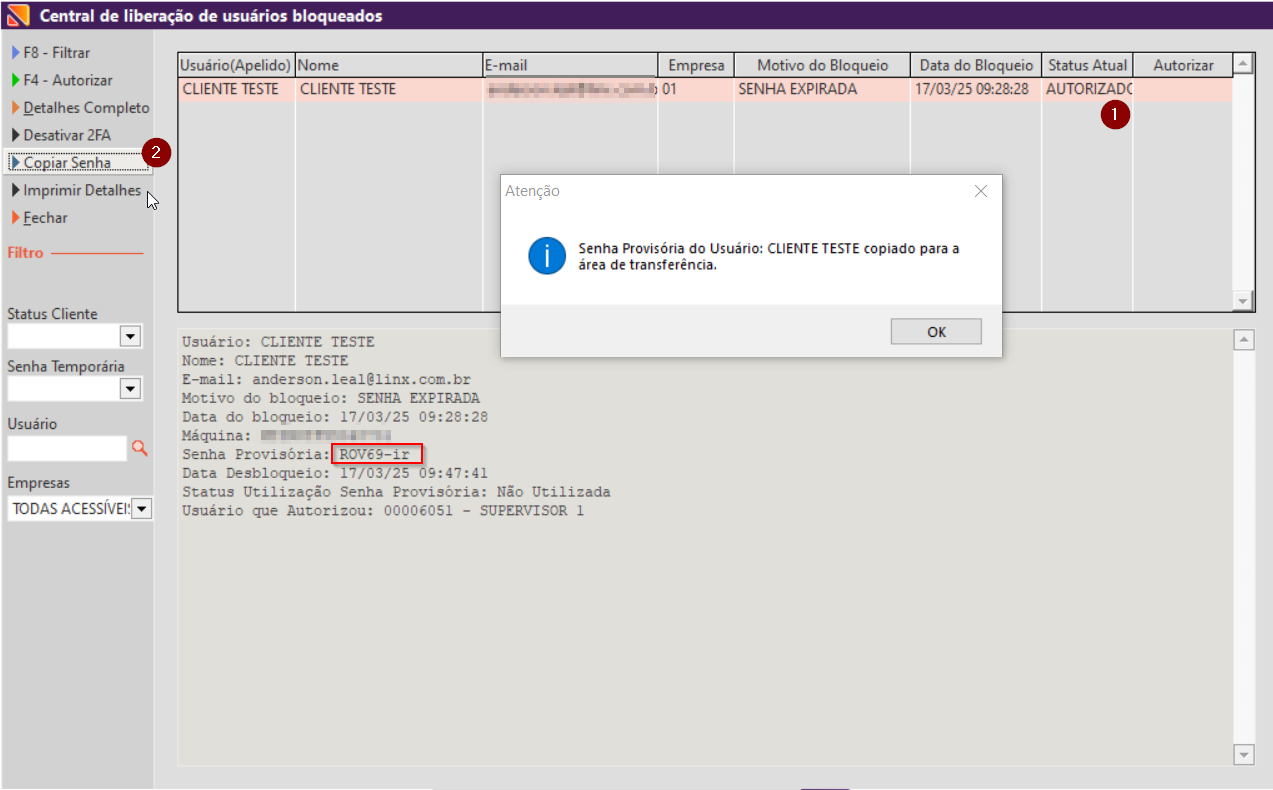Screen dimensions: 1273x790
Task: Click the blue arrow icon before F8 - Filtrar
Action: click(x=15, y=52)
